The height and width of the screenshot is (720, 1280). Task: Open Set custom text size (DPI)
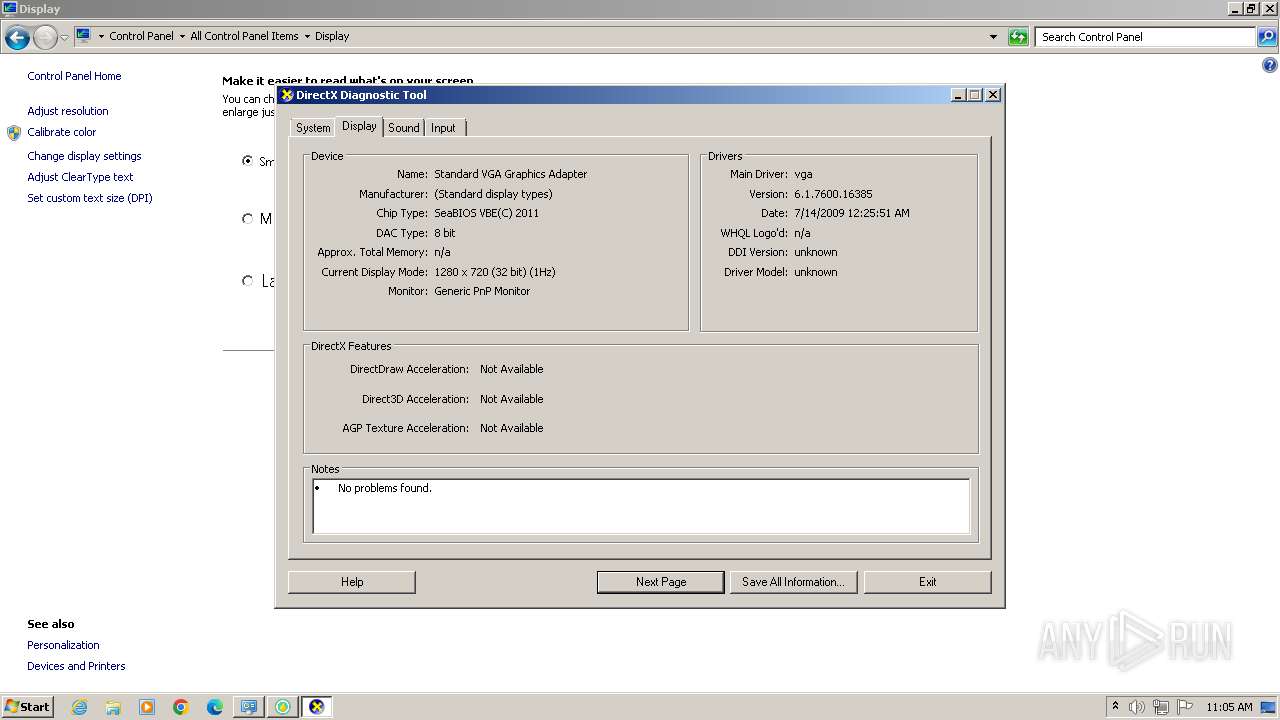click(x=90, y=198)
